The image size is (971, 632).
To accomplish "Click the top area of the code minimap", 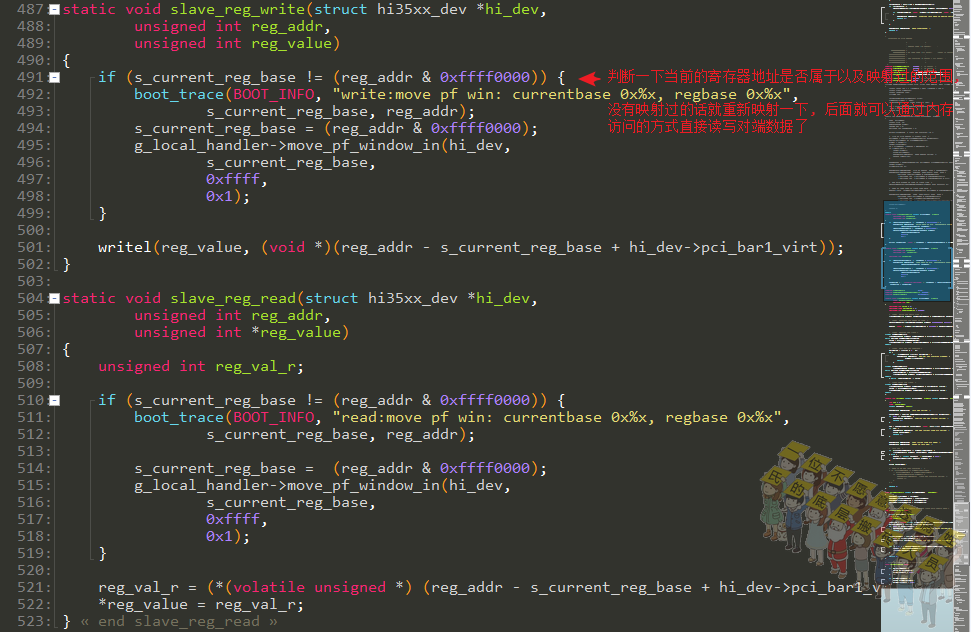I will click(x=917, y=37).
